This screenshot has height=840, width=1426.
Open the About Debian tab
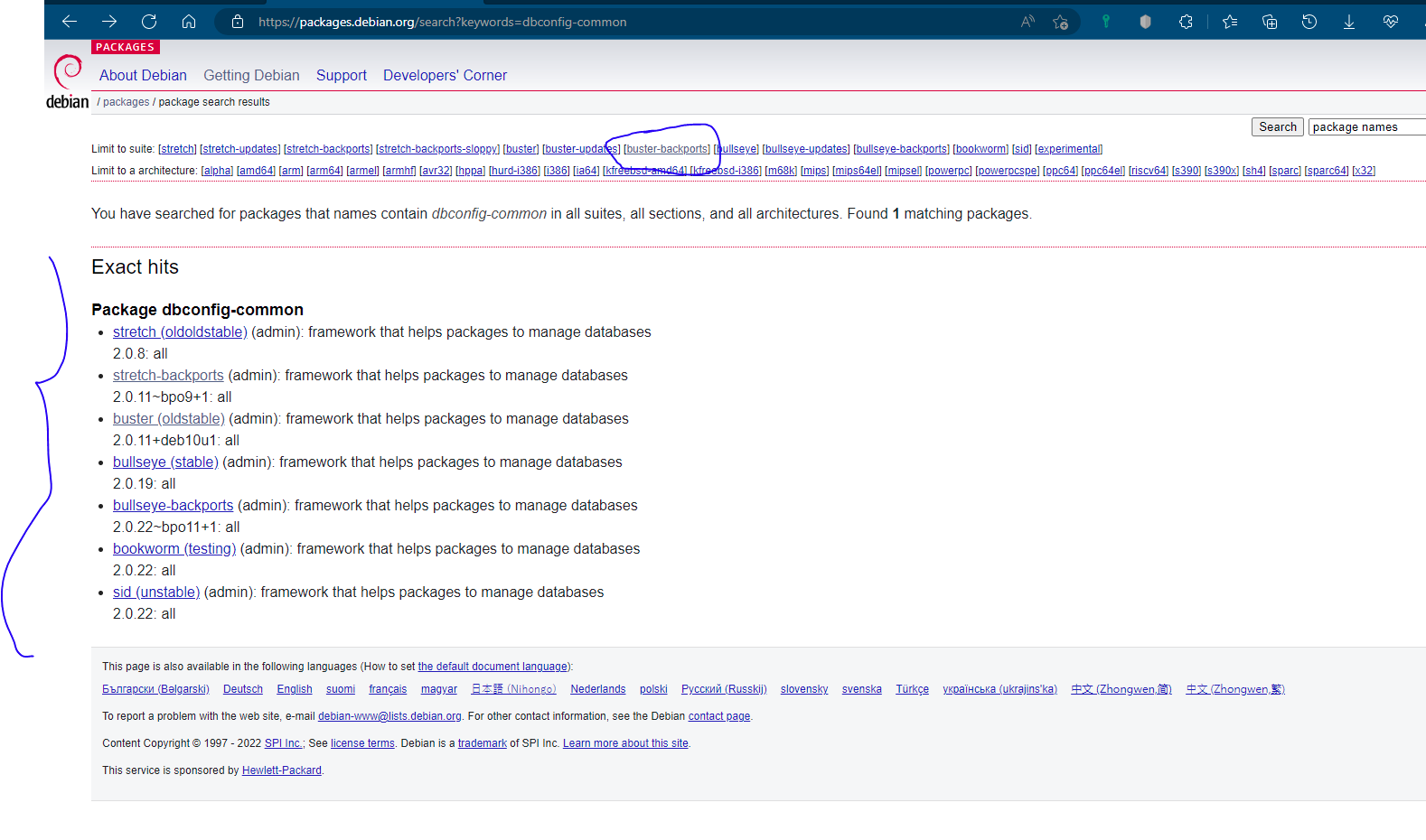pyautogui.click(x=143, y=76)
